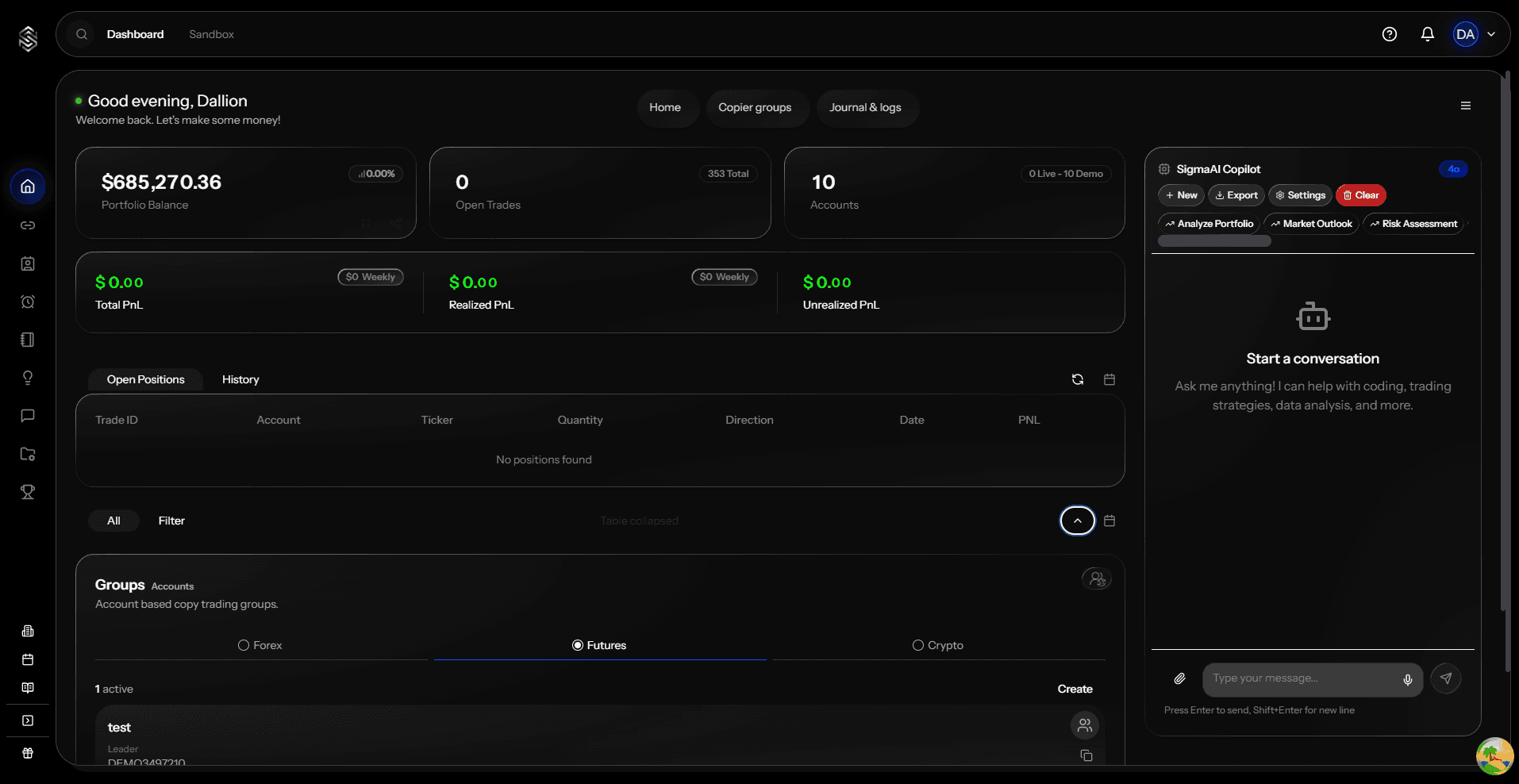The width and height of the screenshot is (1519, 784).
Task: Open the notifications bell
Action: click(1428, 34)
